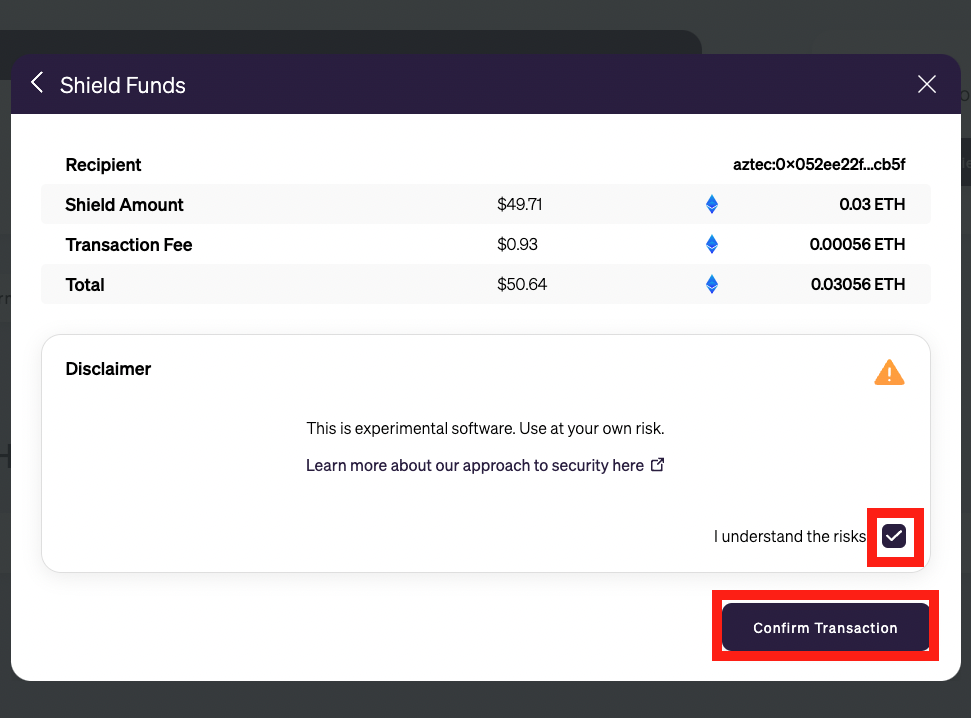
Task: Click the 0.00056 ETH fee value
Action: click(857, 244)
